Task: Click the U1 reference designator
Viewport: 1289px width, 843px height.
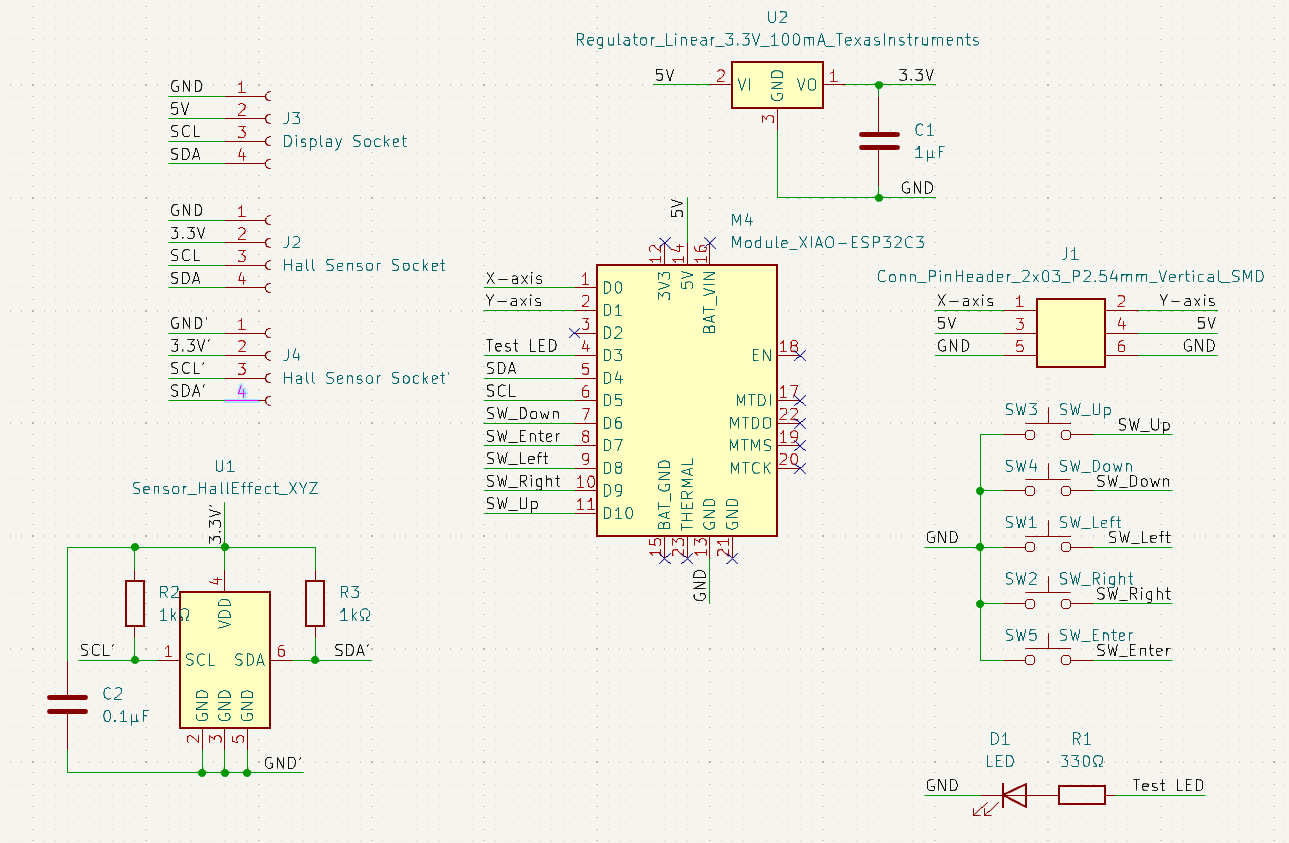Action: [x=225, y=466]
